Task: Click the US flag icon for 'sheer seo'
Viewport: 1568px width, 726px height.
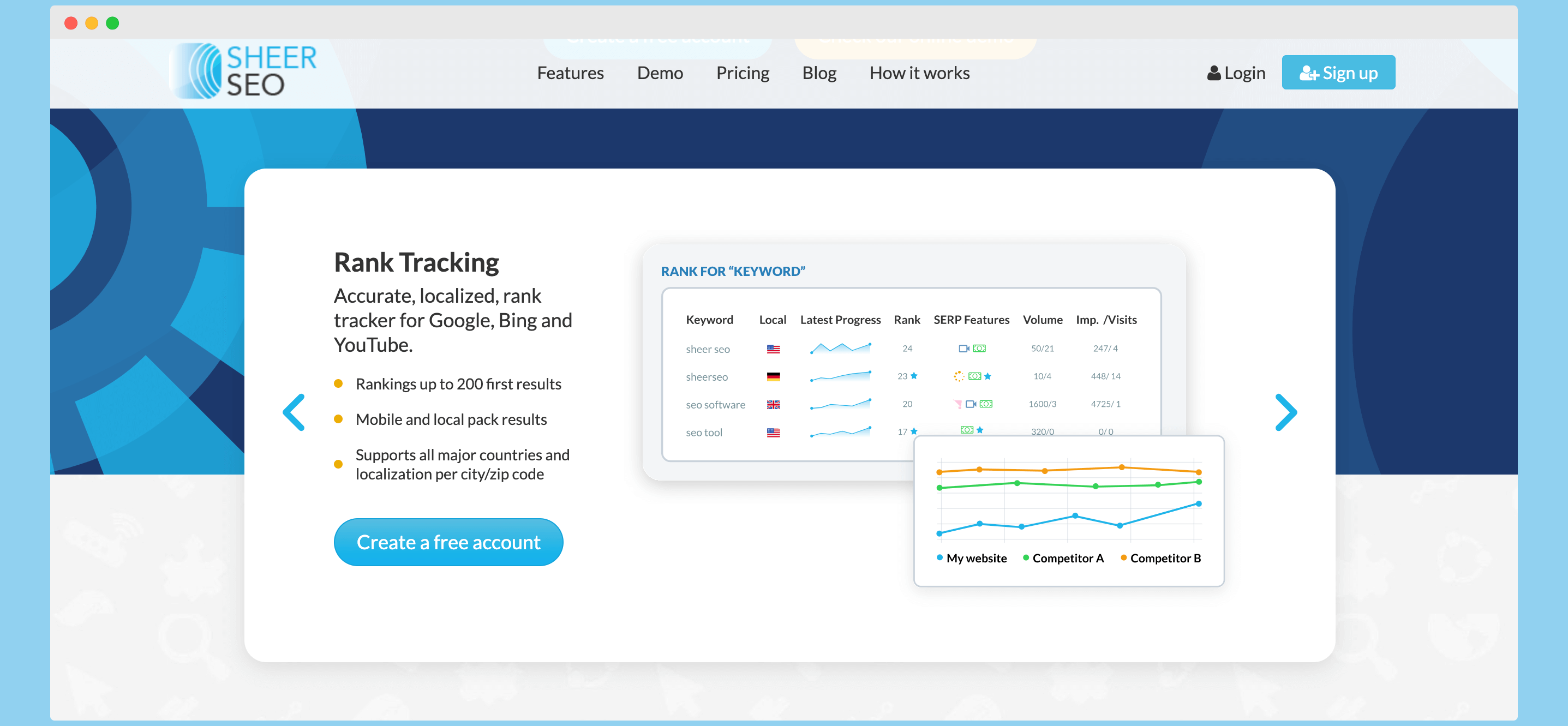Action: (774, 349)
